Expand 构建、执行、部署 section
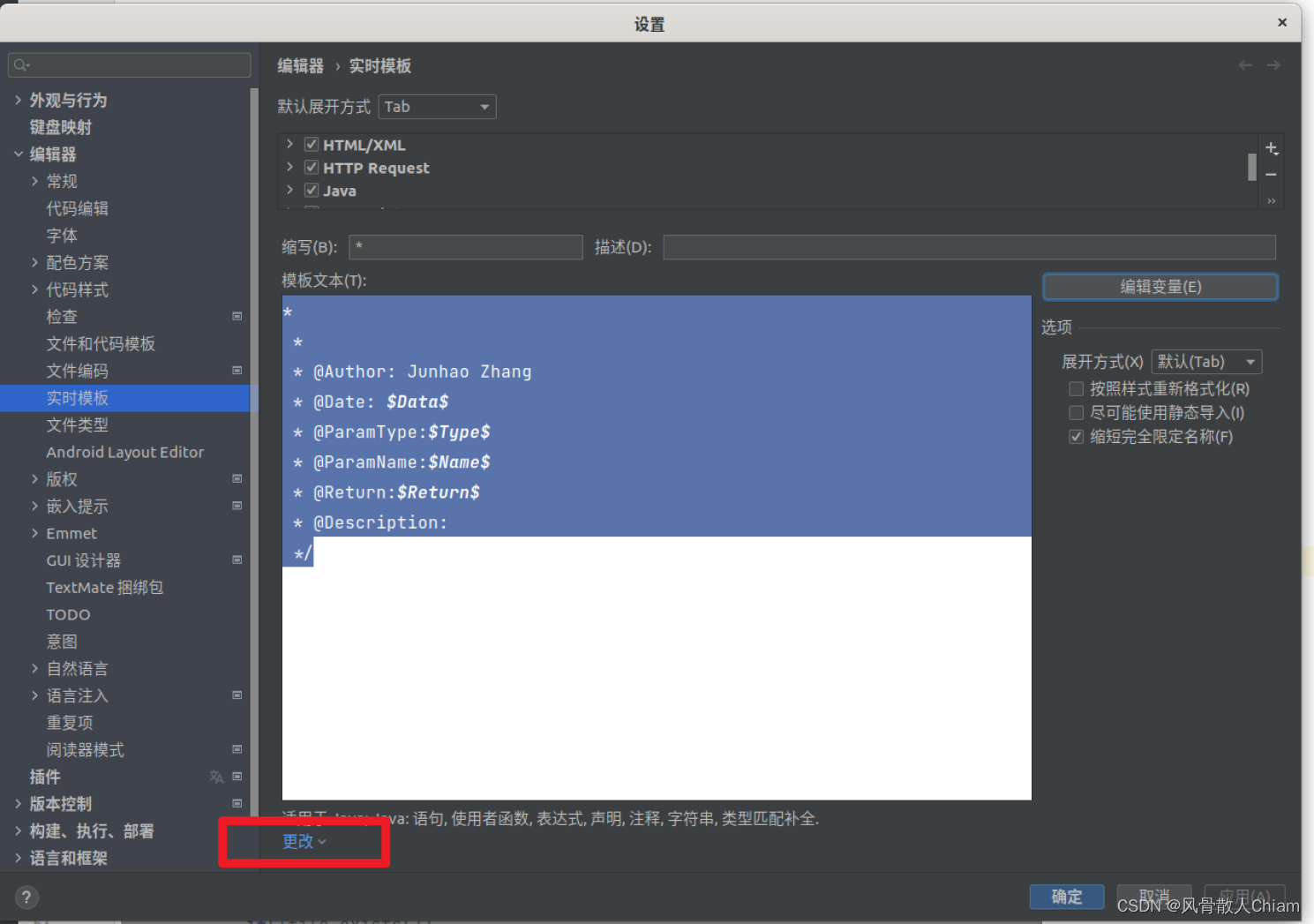Image resolution: width=1314 pixels, height=924 pixels. 19,830
